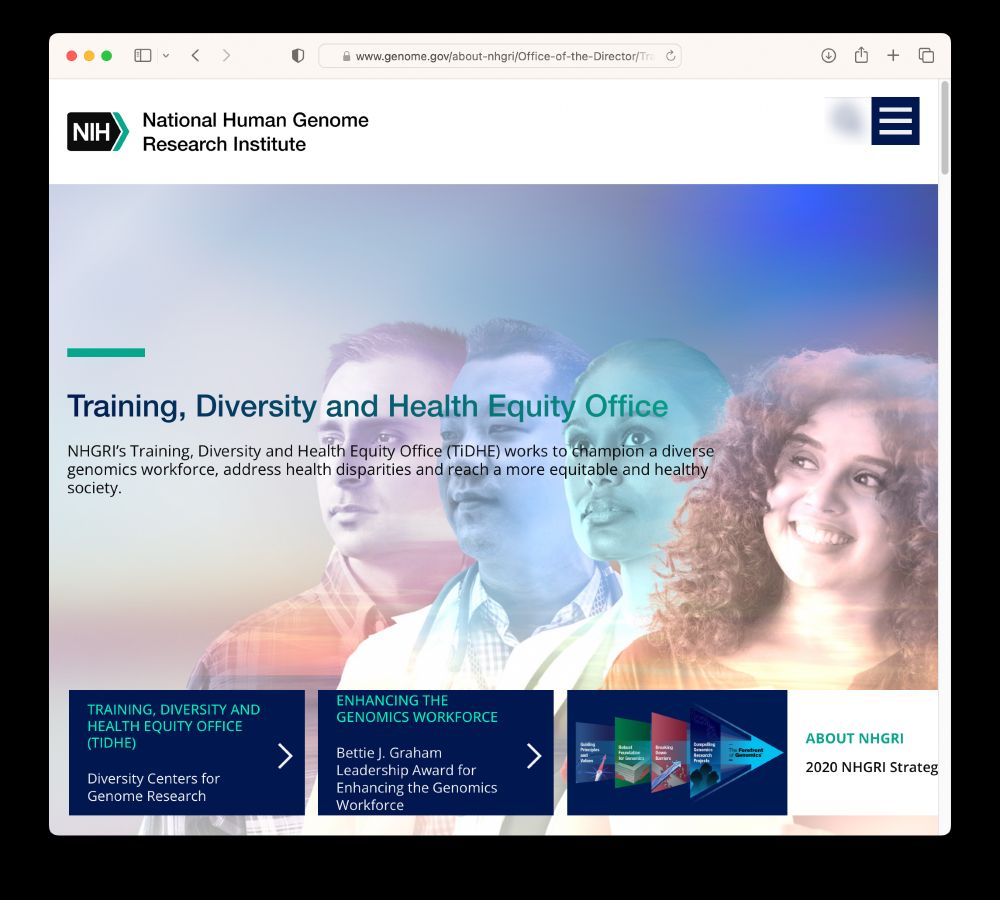Click the genome.gov address bar
The width and height of the screenshot is (1000, 900).
pos(499,56)
